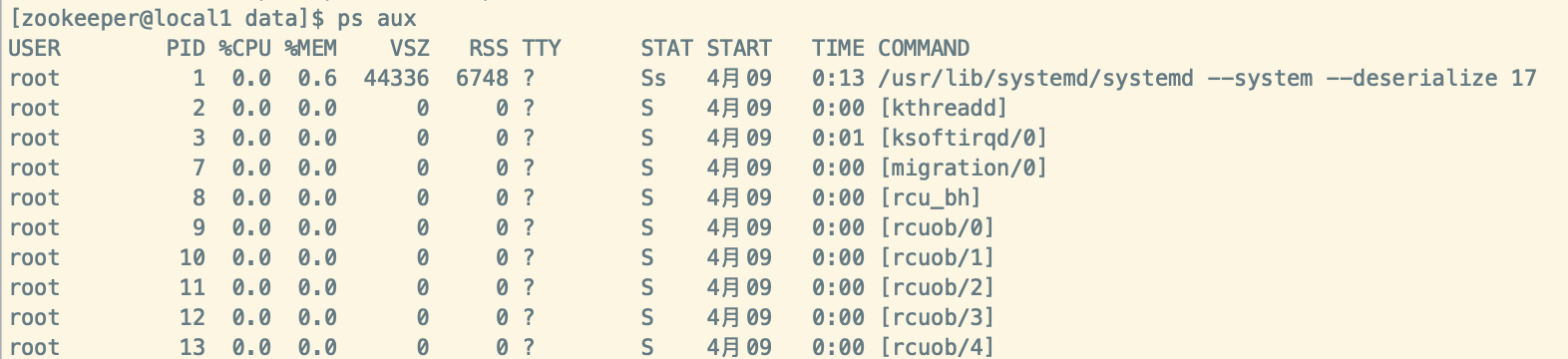
Task: Click the VSZ value 44336
Action: pyautogui.click(x=397, y=78)
